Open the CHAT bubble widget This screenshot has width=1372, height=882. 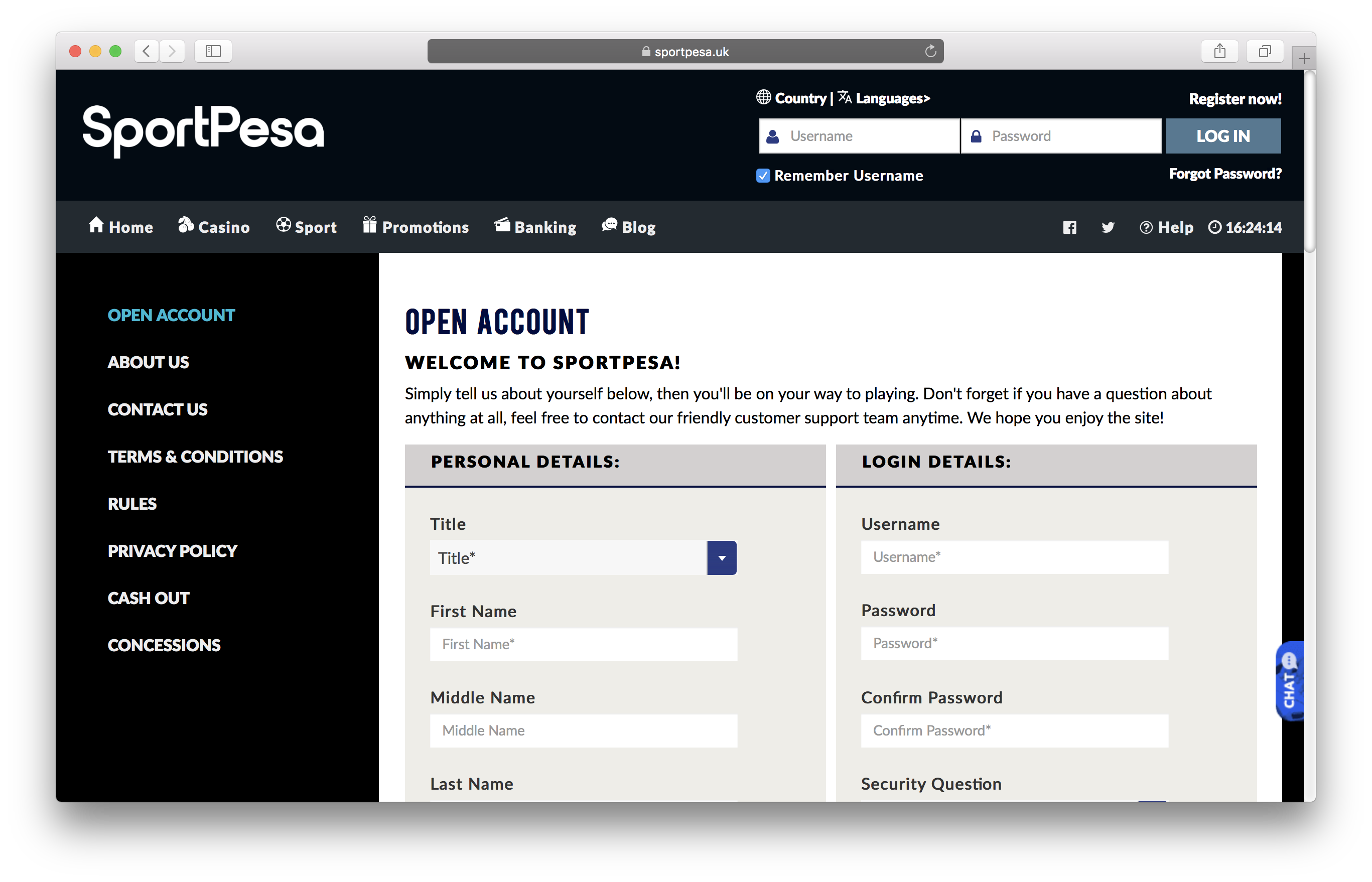[1290, 681]
